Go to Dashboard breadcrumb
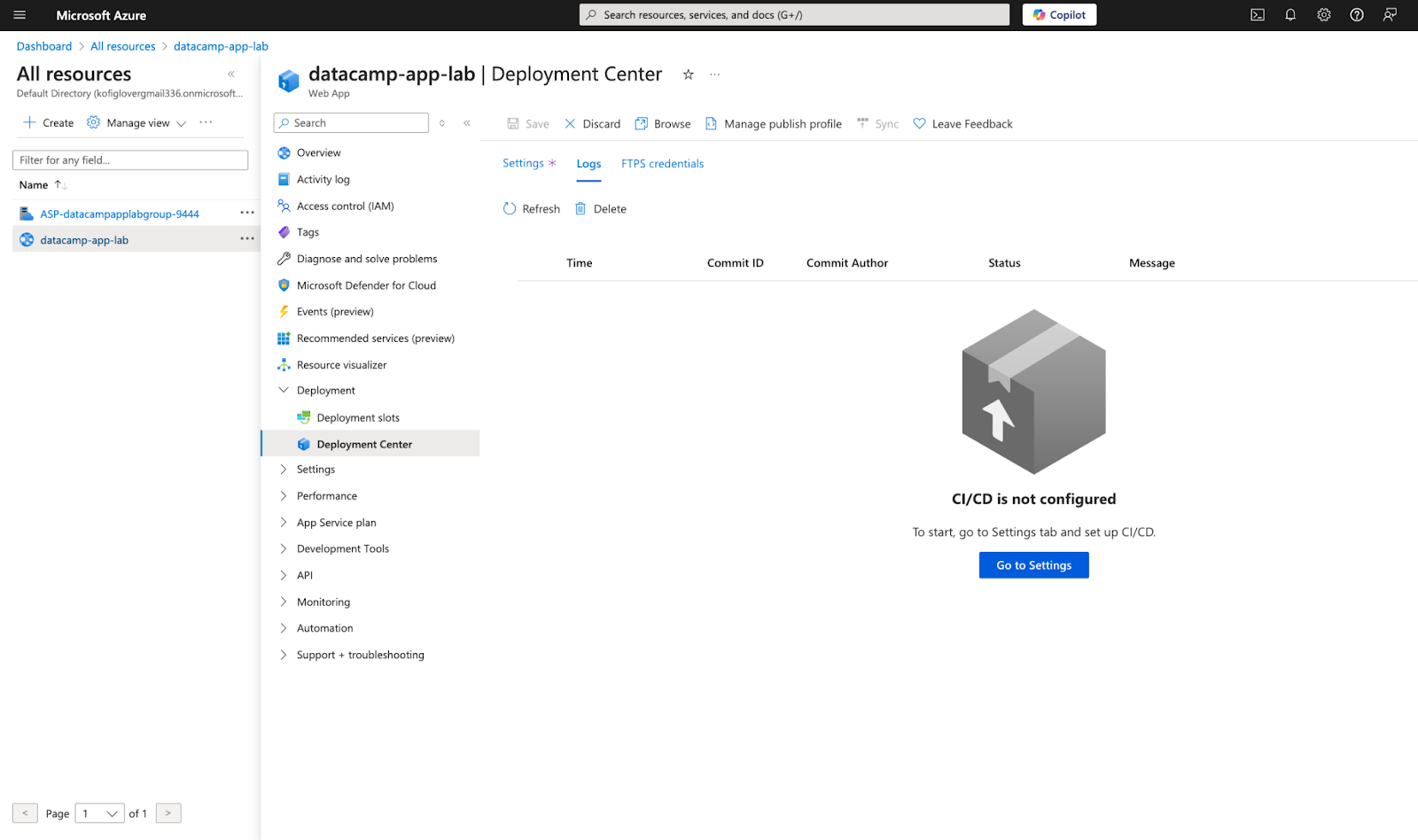1418x840 pixels. pyautogui.click(x=44, y=46)
